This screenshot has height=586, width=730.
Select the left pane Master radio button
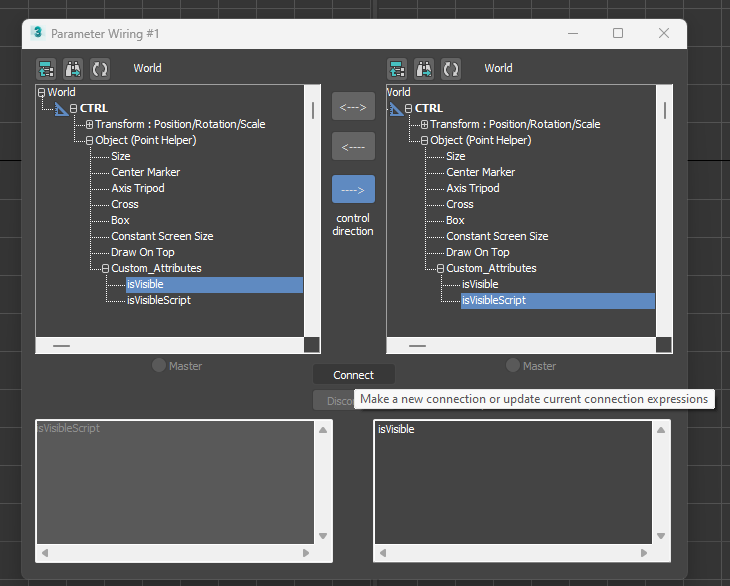pos(159,366)
